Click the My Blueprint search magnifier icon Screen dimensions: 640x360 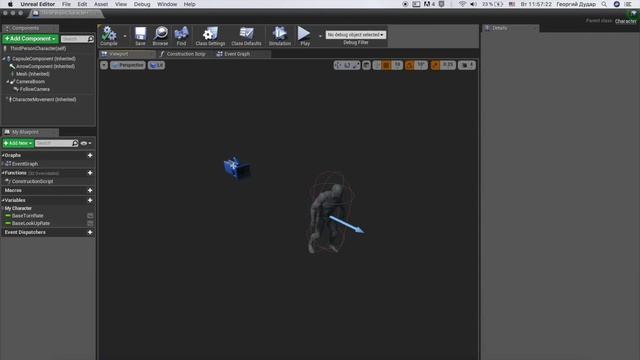pos(75,143)
